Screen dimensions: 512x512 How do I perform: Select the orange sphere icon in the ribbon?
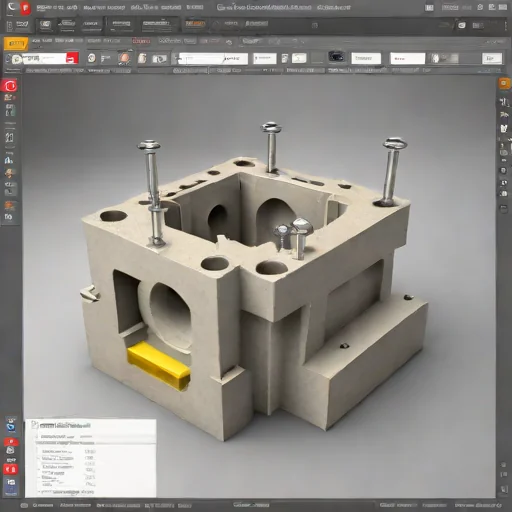click(x=124, y=58)
